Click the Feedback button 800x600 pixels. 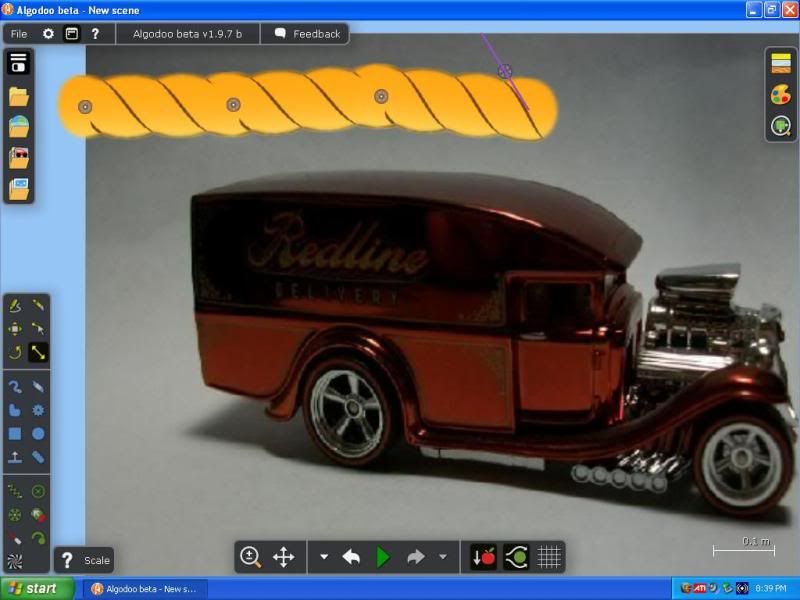coord(307,34)
